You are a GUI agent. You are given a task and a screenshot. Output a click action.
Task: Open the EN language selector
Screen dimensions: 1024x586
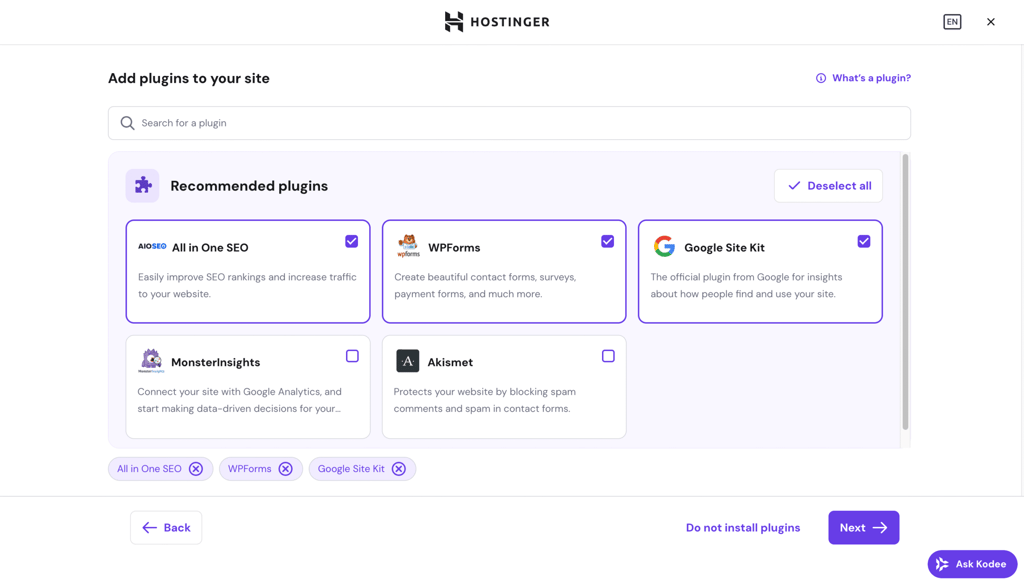click(952, 21)
